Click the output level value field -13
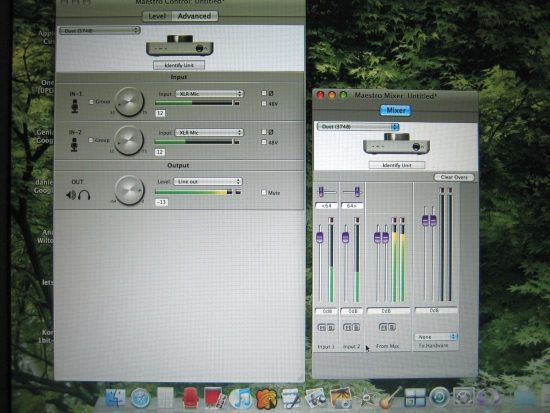The image size is (550, 413). (x=161, y=202)
